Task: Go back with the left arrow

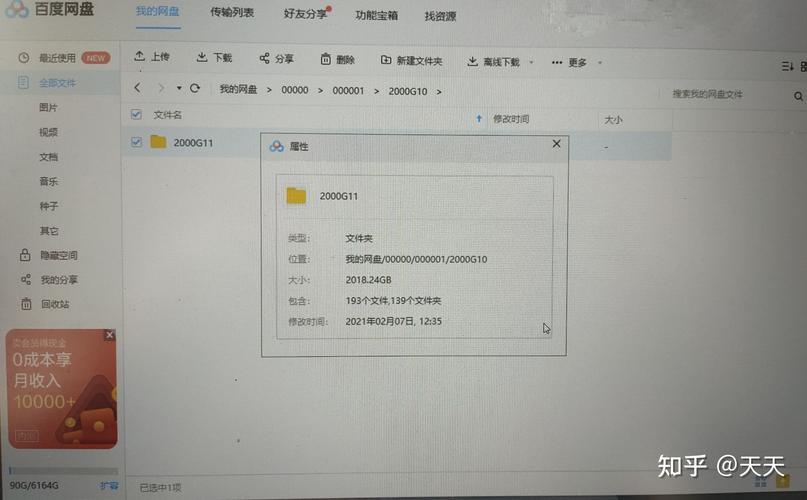Action: click(x=137, y=88)
